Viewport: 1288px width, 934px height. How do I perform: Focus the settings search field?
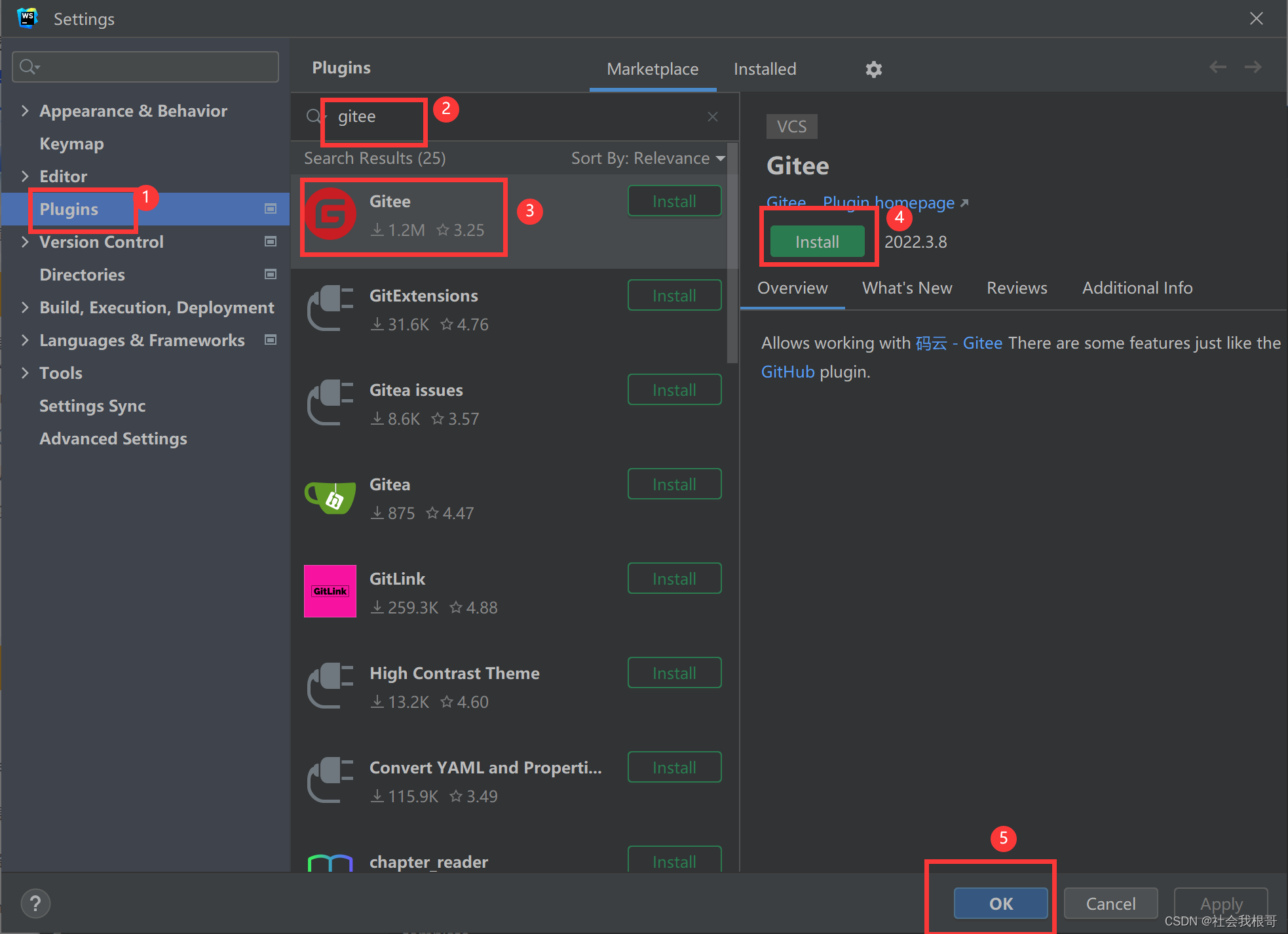pyautogui.click(x=145, y=67)
